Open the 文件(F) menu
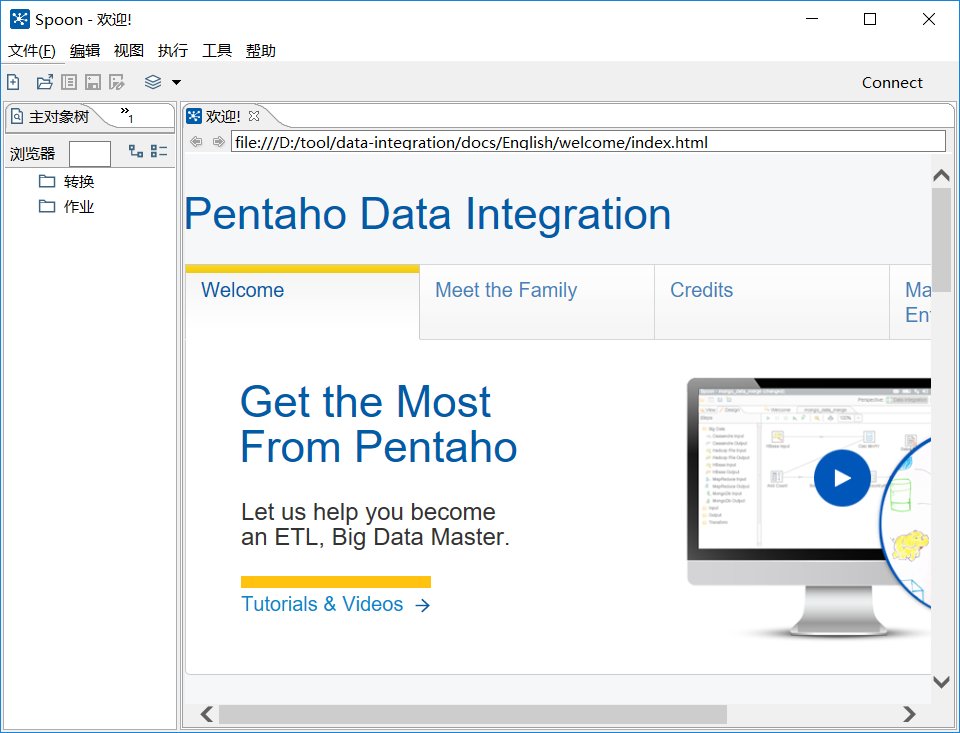This screenshot has height=733, width=960. (x=32, y=51)
